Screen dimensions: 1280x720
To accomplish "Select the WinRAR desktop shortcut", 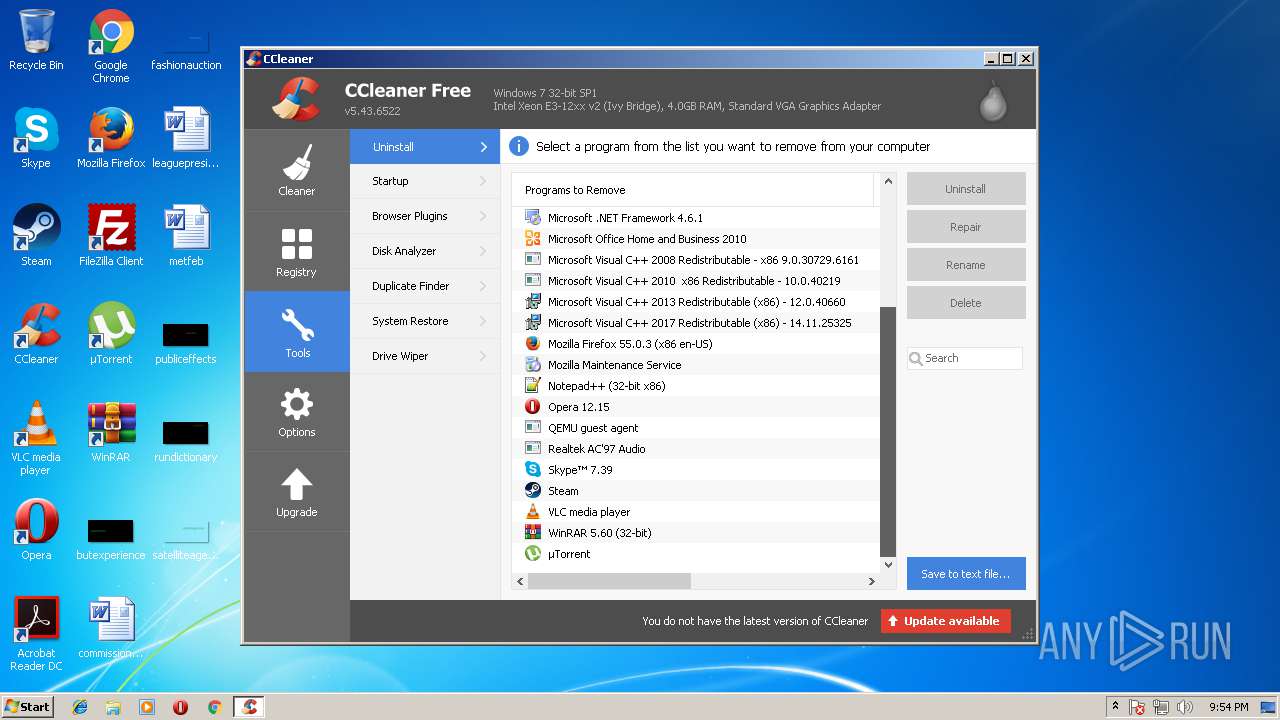I will (111, 432).
